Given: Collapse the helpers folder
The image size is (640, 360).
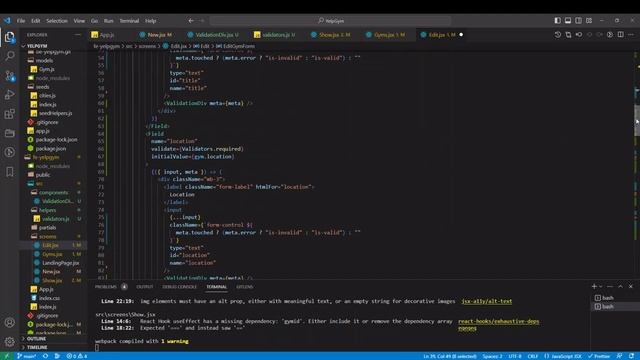Looking at the screenshot, I should click(x=47, y=210).
